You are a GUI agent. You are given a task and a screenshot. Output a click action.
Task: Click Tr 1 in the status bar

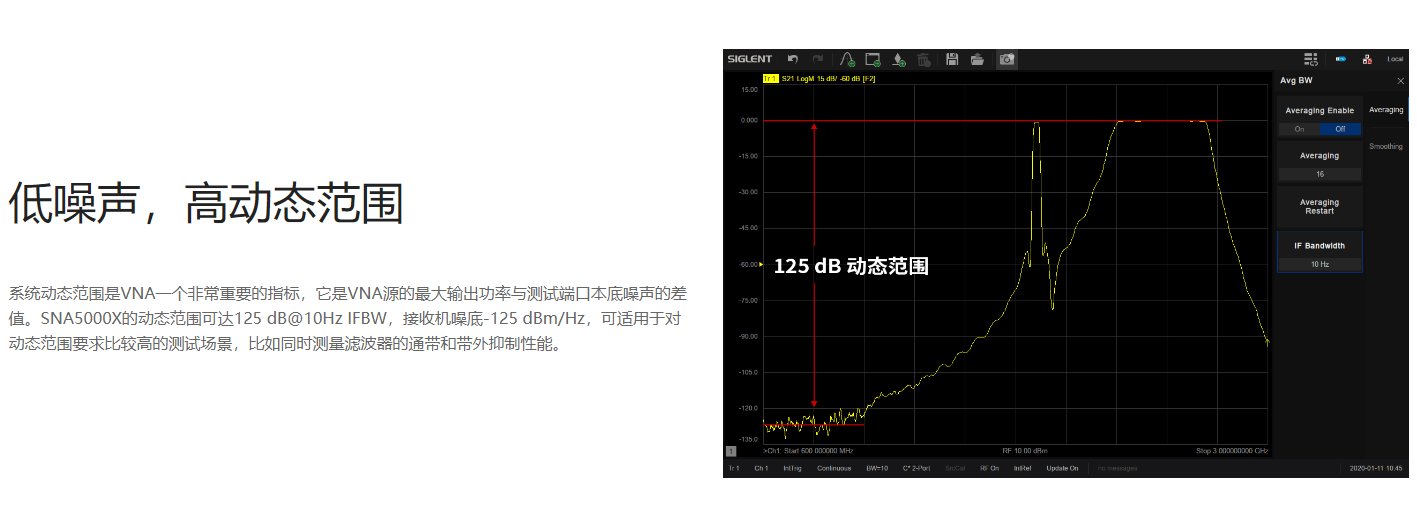pyautogui.click(x=734, y=468)
